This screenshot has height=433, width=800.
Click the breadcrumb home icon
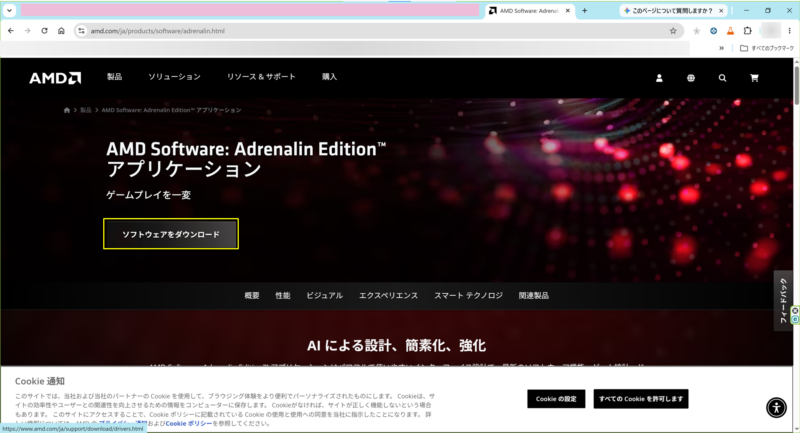[67, 110]
